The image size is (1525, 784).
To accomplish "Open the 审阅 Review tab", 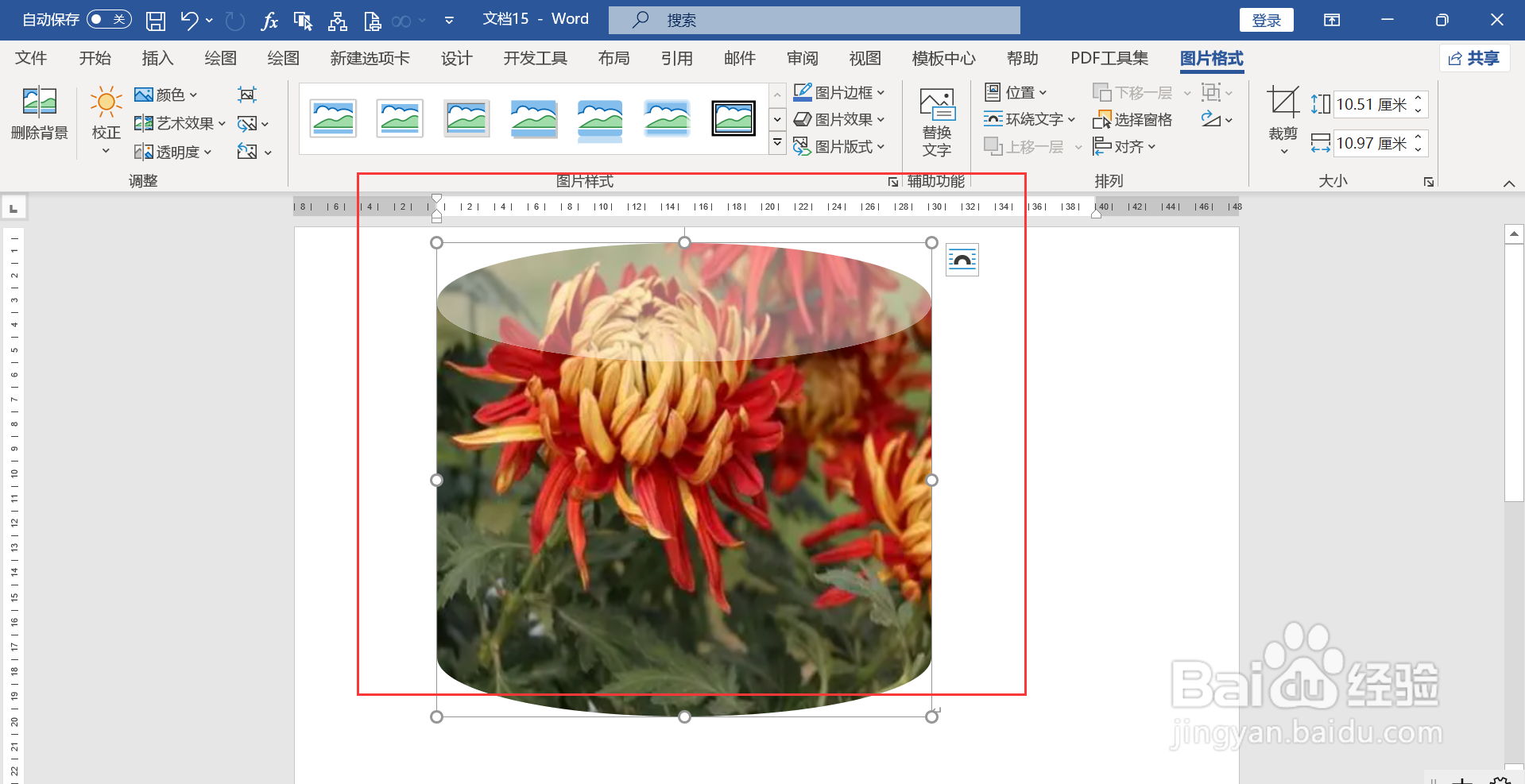I will point(802,58).
